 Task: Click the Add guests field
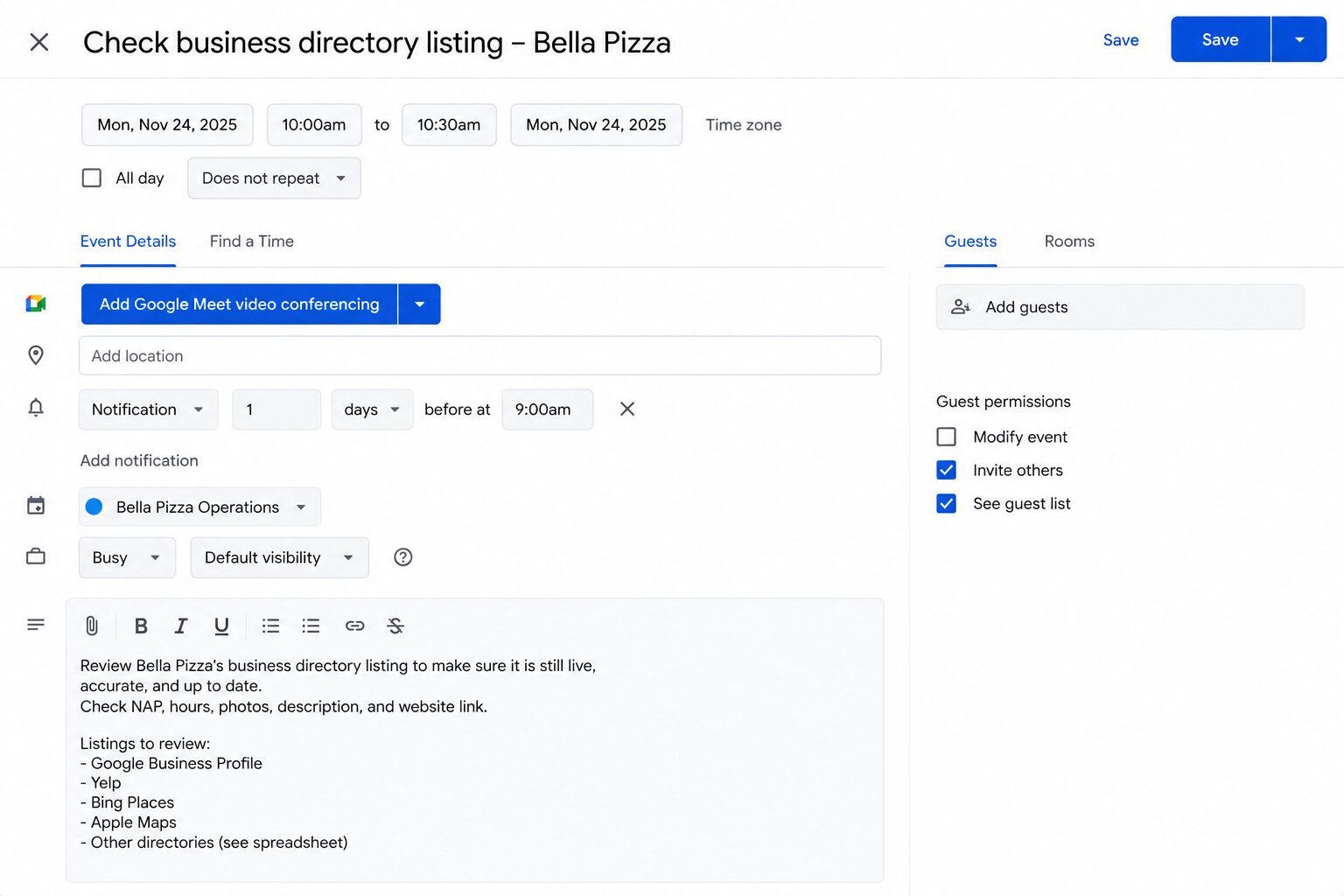coord(1120,307)
